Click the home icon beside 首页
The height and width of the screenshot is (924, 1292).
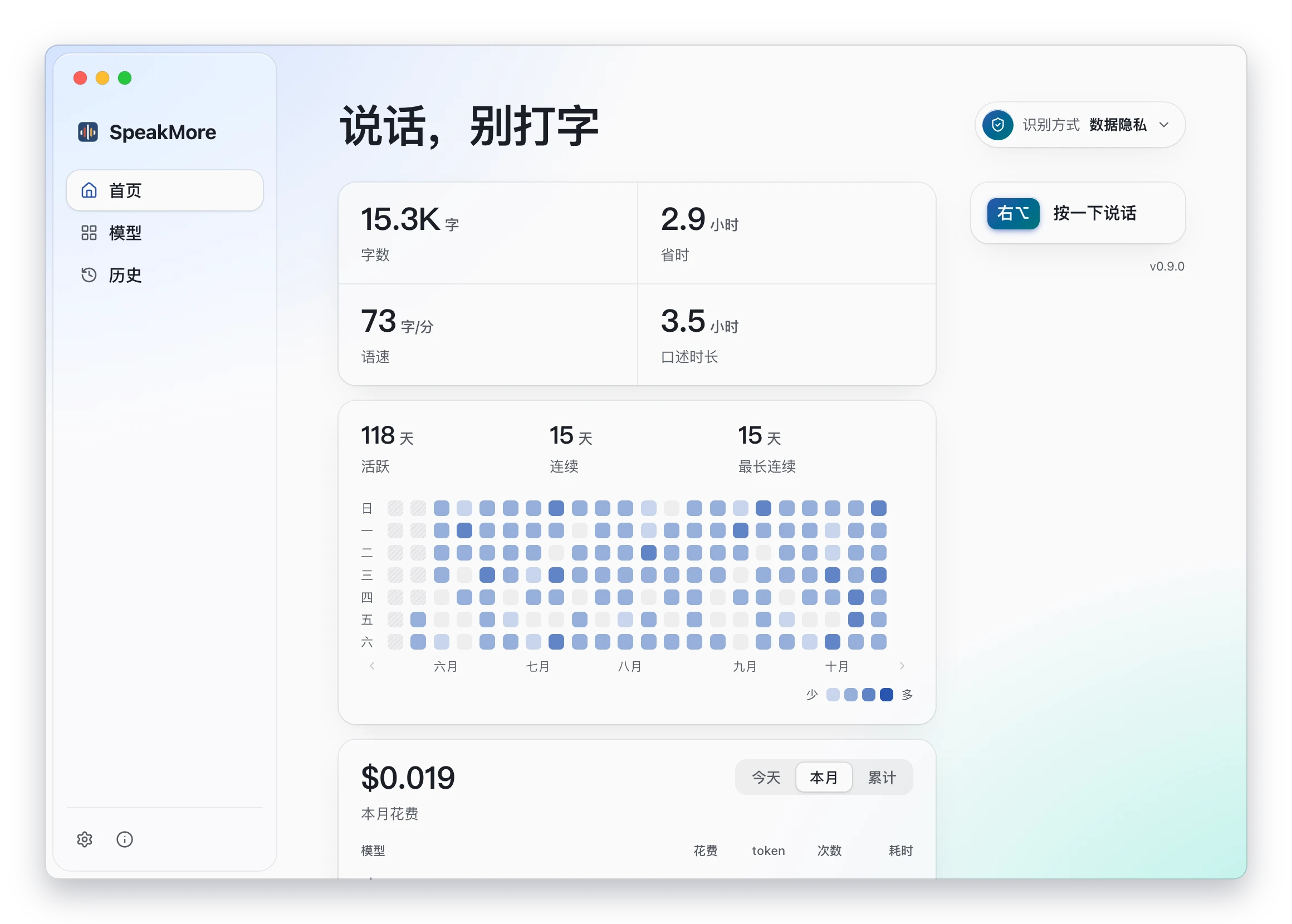[x=89, y=190]
